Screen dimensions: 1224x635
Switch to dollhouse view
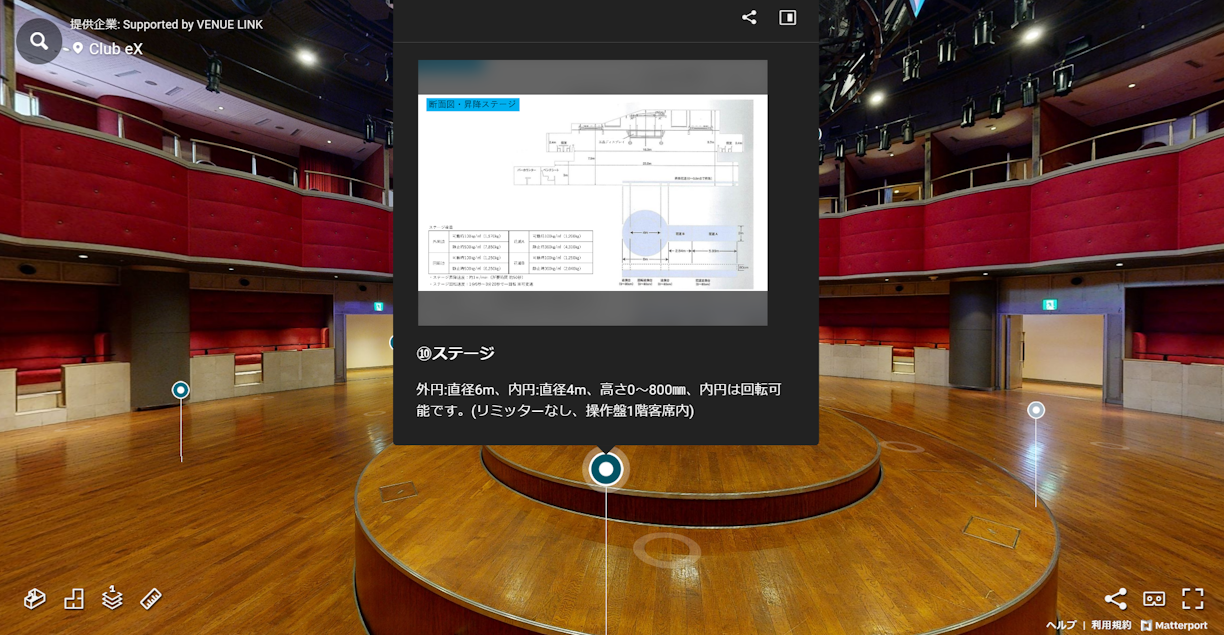pyautogui.click(x=35, y=598)
